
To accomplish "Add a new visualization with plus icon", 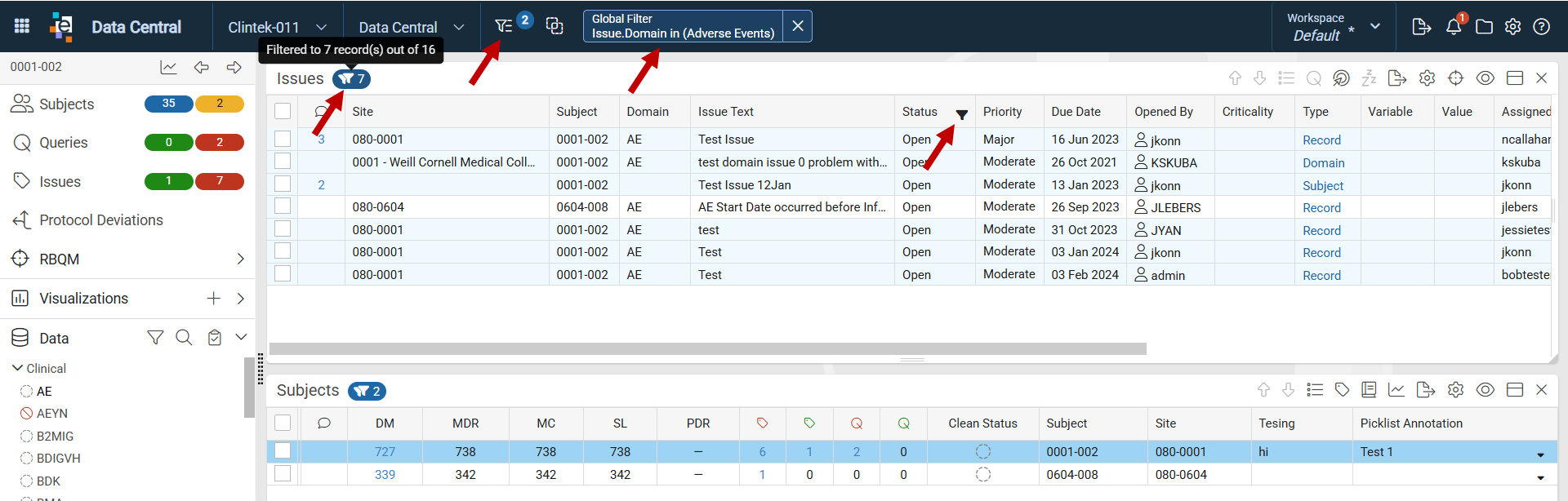I will [x=213, y=299].
